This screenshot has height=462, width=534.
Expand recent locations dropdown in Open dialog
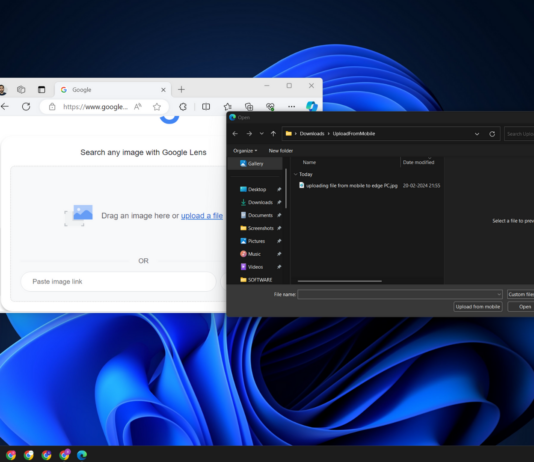[262, 134]
